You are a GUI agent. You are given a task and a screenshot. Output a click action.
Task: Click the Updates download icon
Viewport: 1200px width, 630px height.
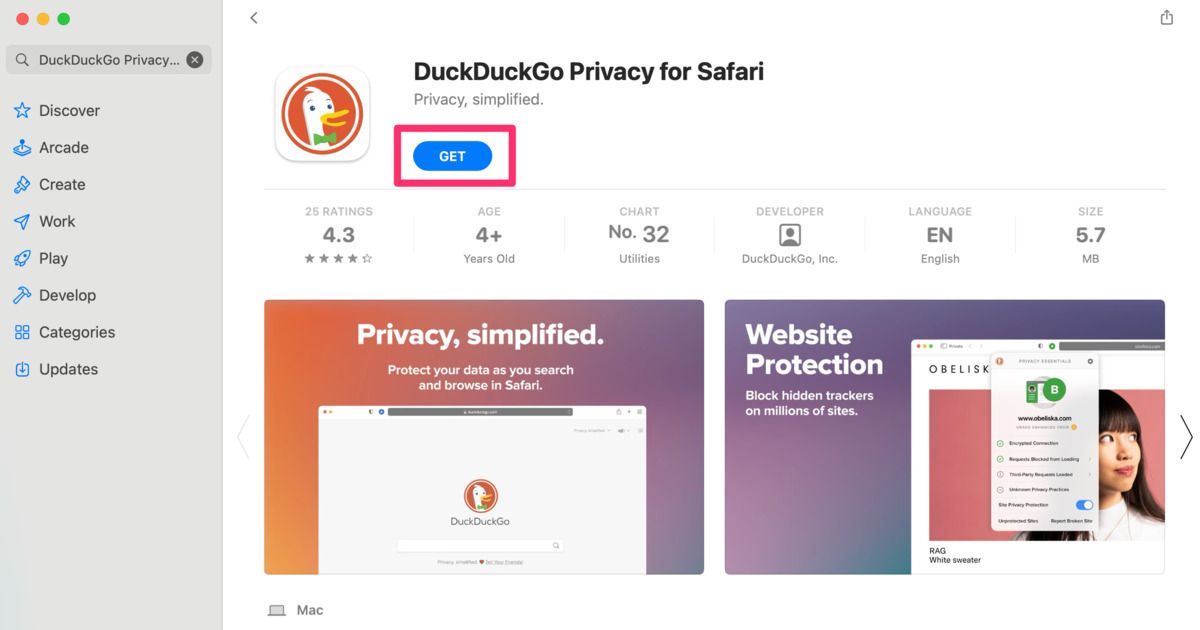click(x=22, y=370)
